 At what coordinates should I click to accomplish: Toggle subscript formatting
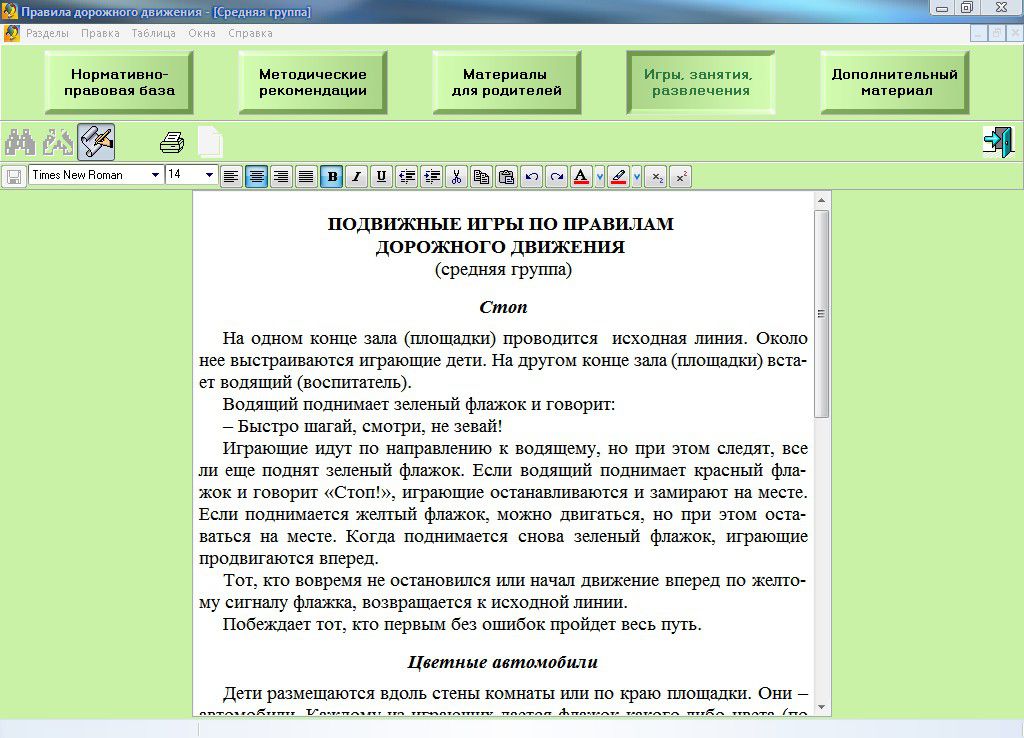656,176
